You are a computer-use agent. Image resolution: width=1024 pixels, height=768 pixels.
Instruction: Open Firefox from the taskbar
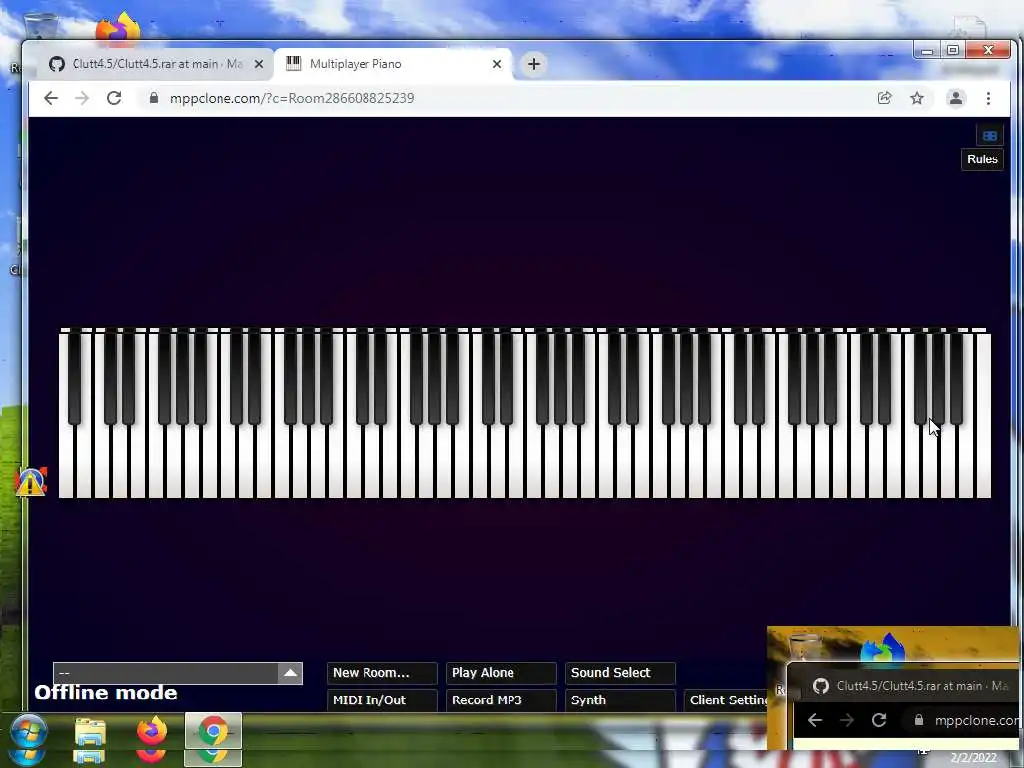(x=152, y=731)
